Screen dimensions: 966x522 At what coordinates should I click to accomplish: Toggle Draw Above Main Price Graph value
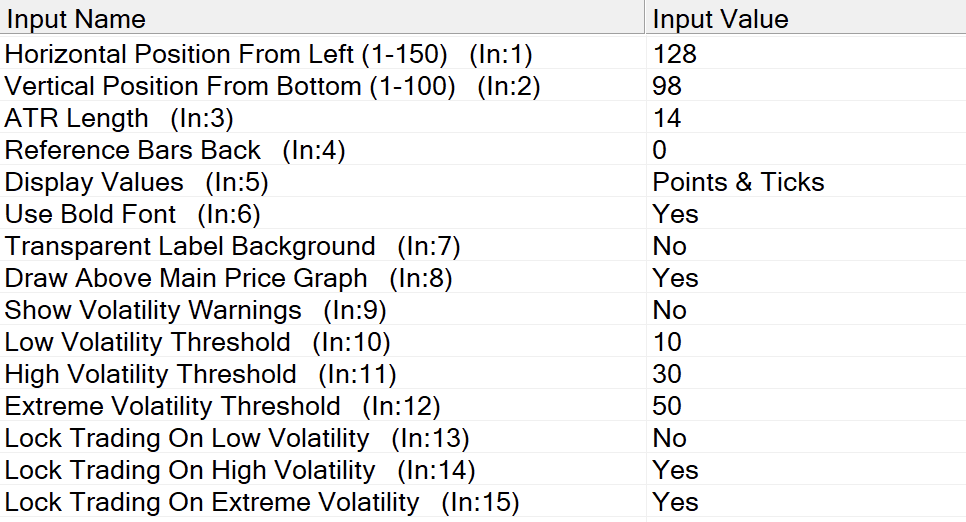coord(675,278)
